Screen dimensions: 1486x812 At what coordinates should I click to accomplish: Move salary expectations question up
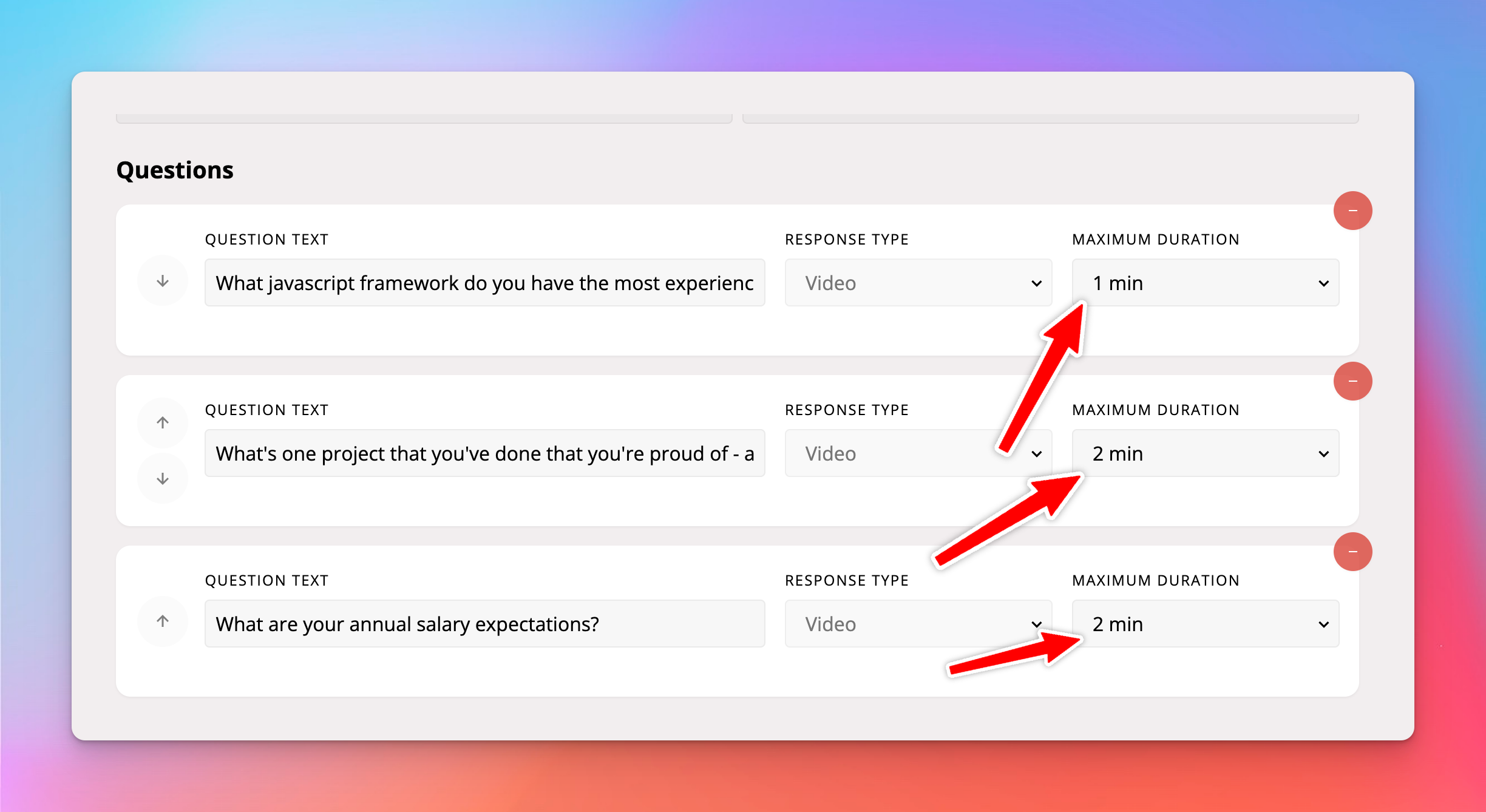(163, 621)
